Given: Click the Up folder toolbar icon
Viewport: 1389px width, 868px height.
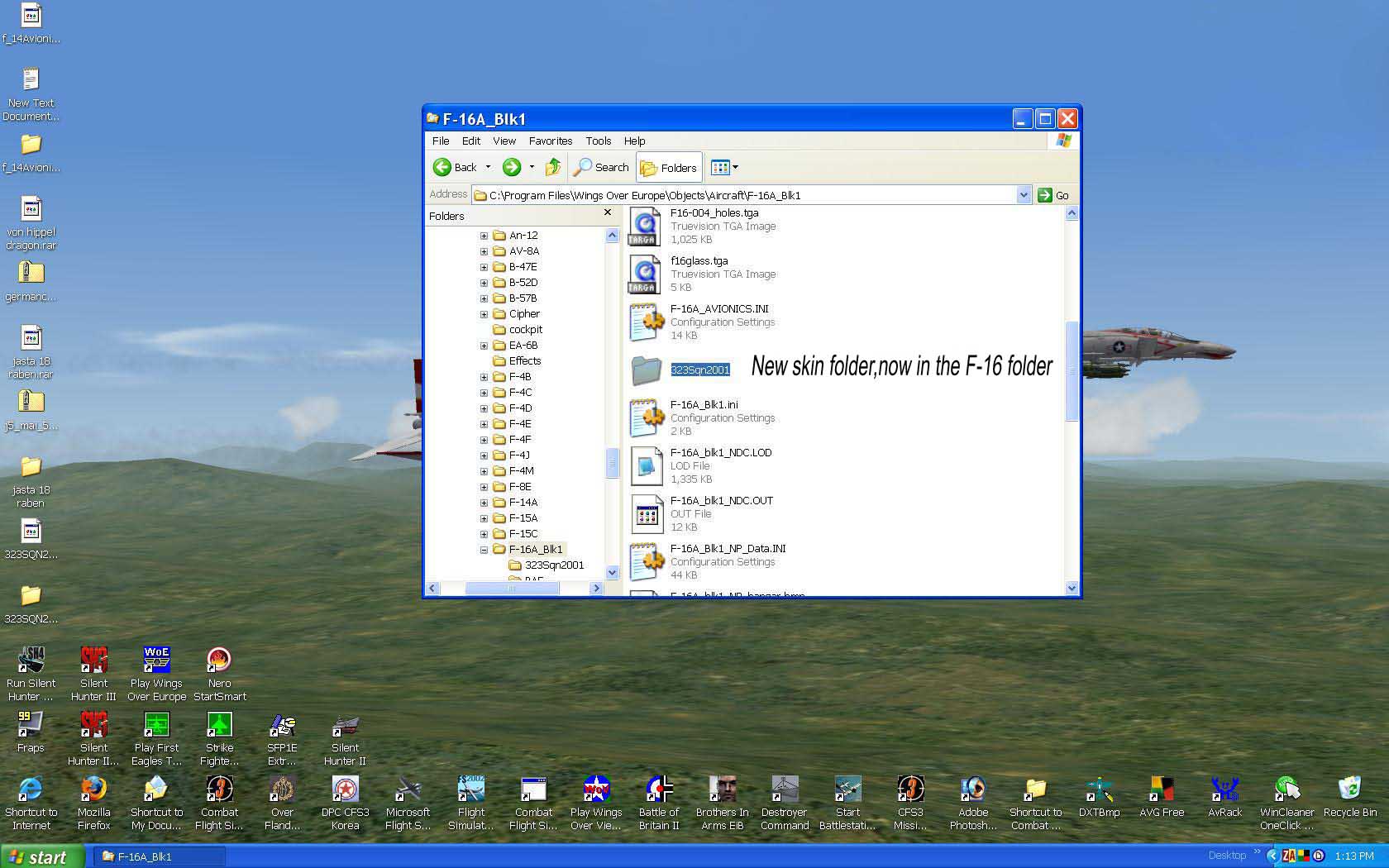Looking at the screenshot, I should pos(553,167).
